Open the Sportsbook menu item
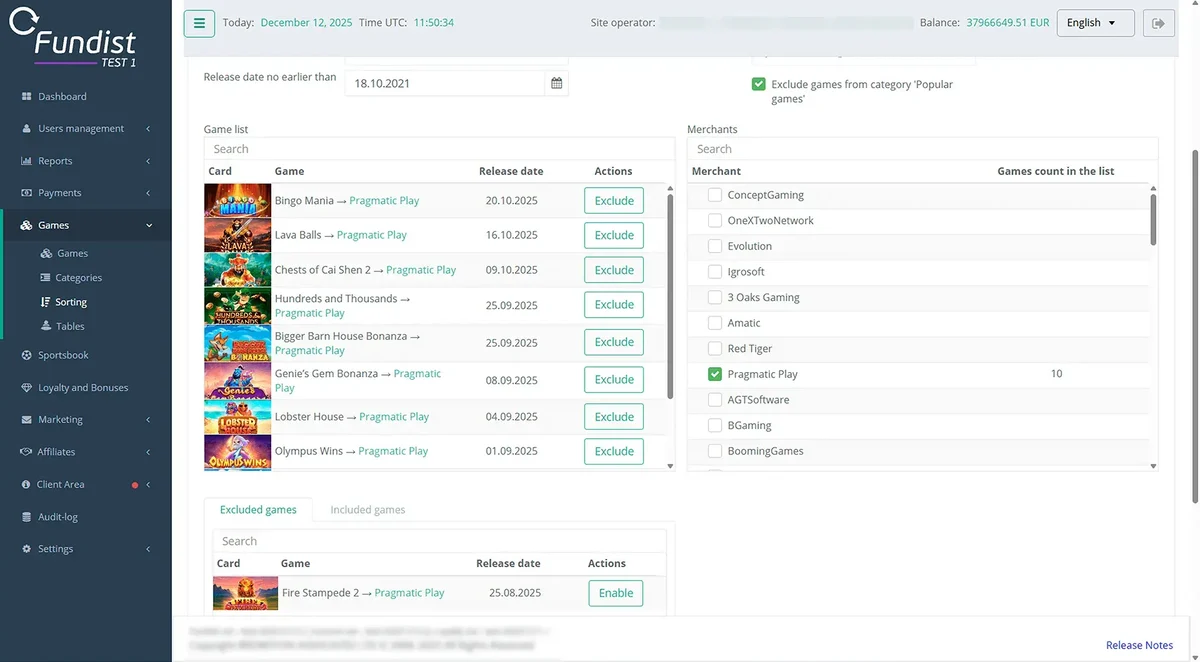 pos(63,355)
